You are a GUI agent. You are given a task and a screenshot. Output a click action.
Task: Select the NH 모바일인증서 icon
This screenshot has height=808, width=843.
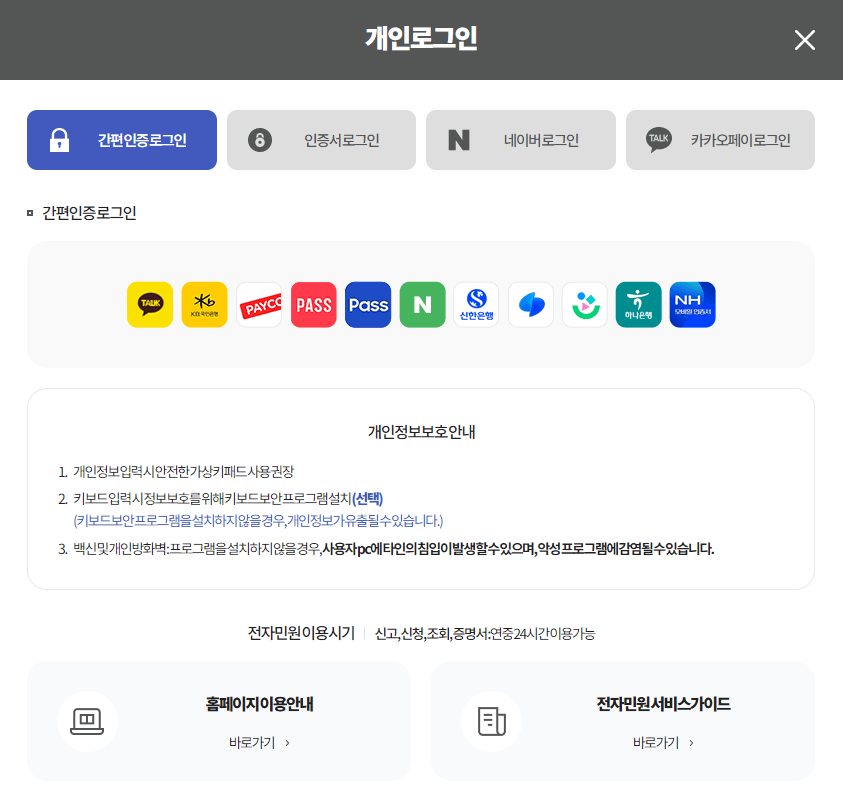(693, 304)
